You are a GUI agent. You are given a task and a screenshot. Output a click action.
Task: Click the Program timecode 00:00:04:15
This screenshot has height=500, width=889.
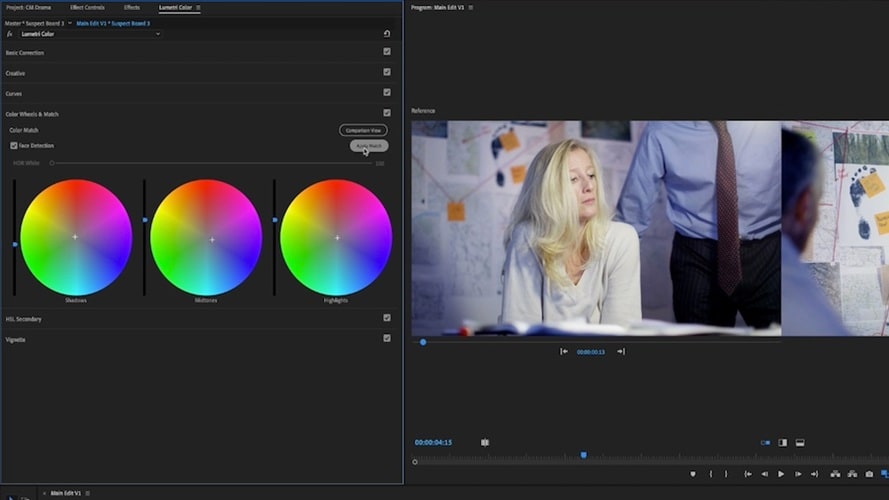click(x=433, y=443)
